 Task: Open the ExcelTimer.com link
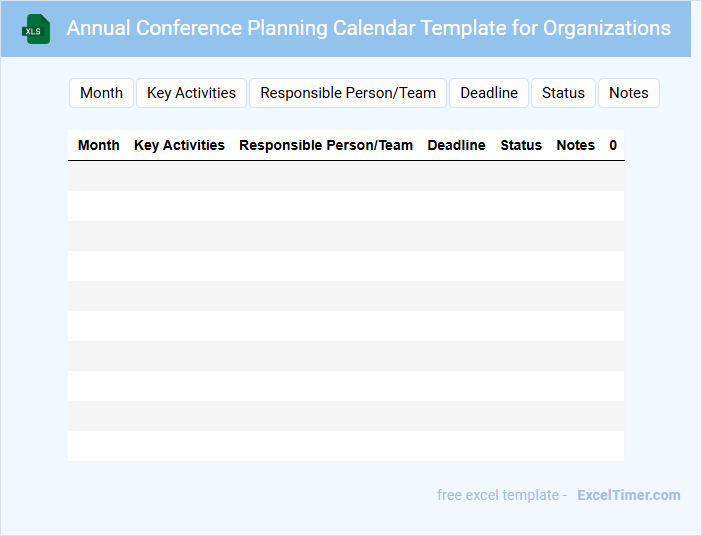(628, 495)
